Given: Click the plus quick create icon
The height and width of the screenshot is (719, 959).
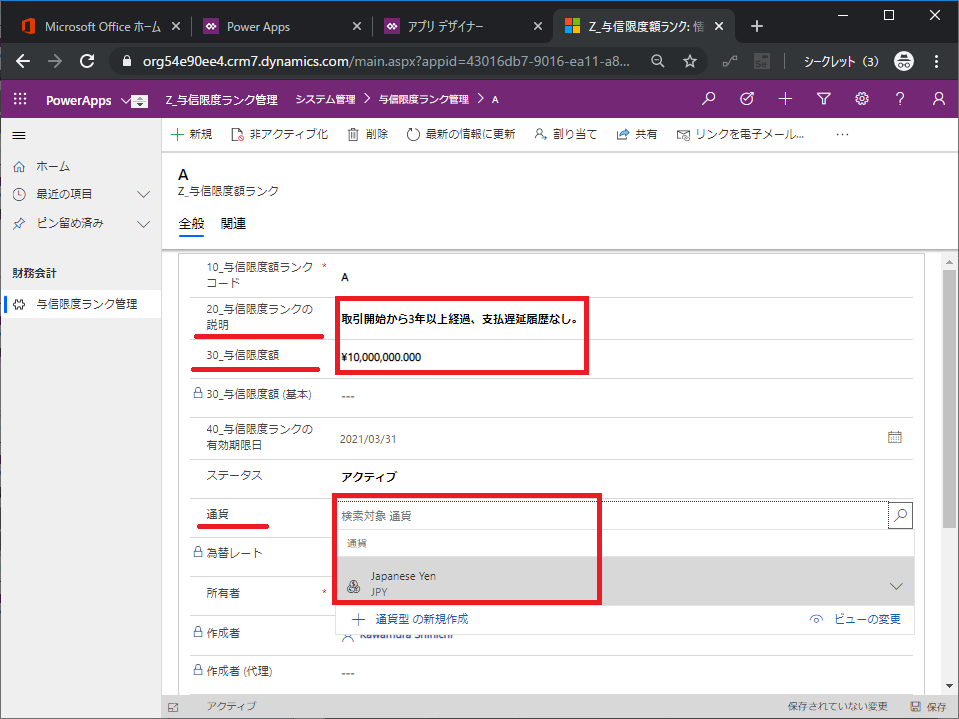Looking at the screenshot, I should [785, 99].
